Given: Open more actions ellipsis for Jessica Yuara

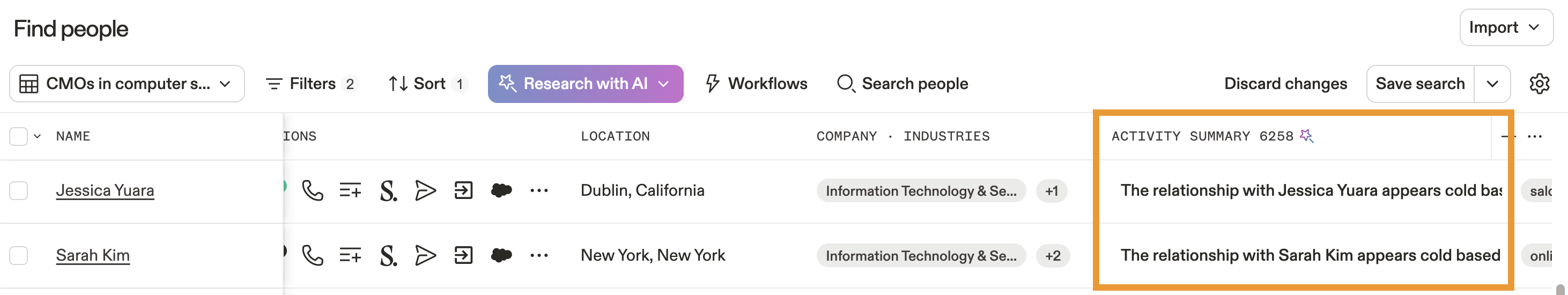Looking at the screenshot, I should pos(539,191).
